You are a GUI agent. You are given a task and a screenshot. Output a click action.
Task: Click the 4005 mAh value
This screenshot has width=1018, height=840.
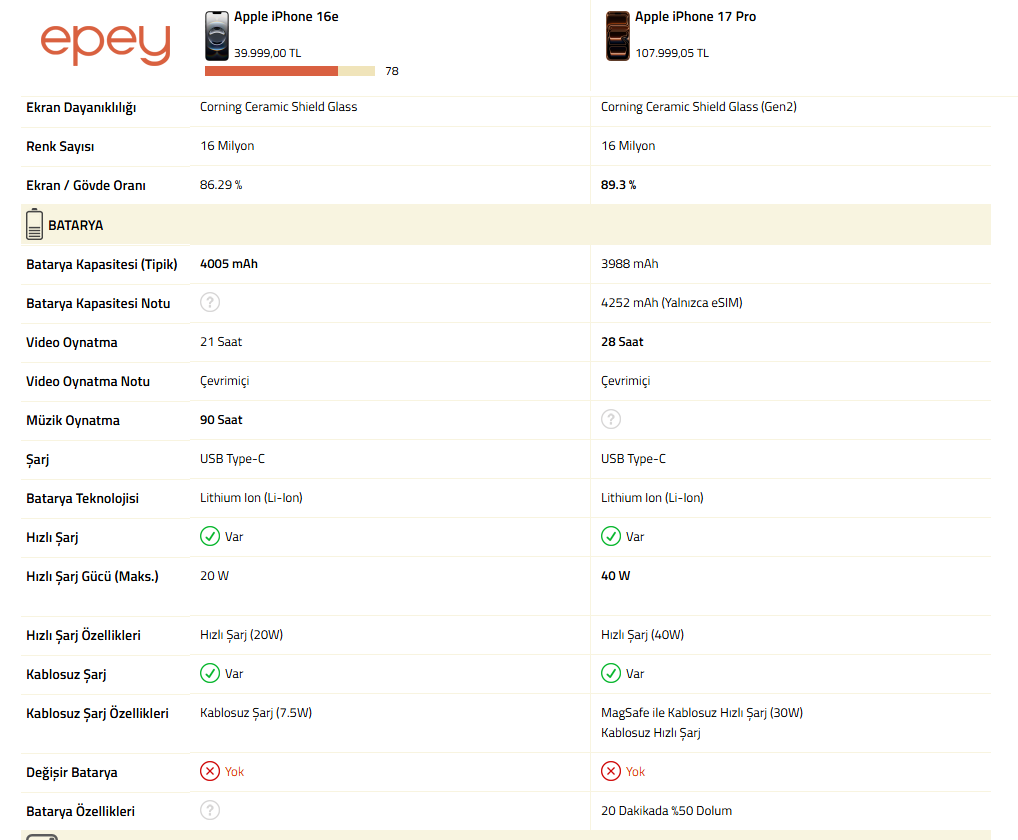(229, 264)
